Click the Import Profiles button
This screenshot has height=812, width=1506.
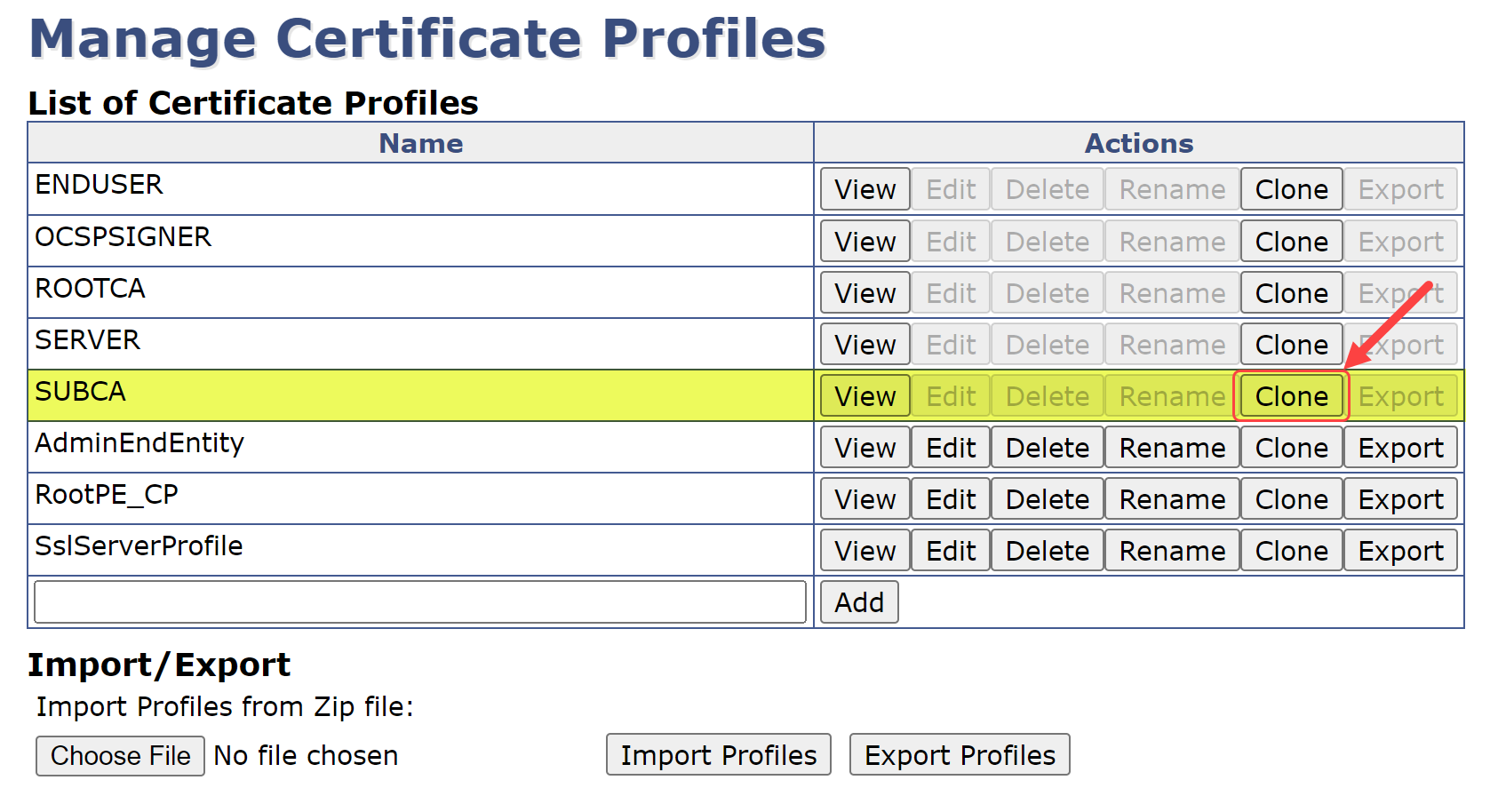[718, 755]
